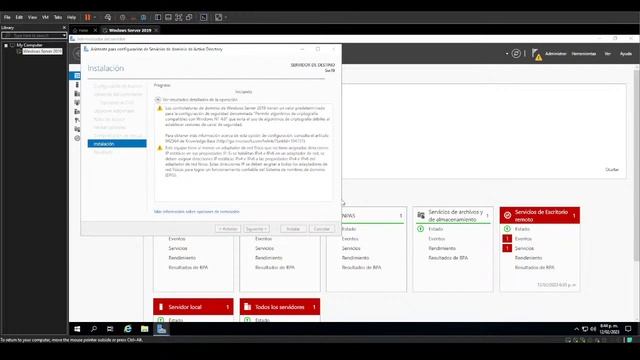640x360 pixels.
Task: Open the dropdown arrow beside refresh icon
Action: (507, 53)
